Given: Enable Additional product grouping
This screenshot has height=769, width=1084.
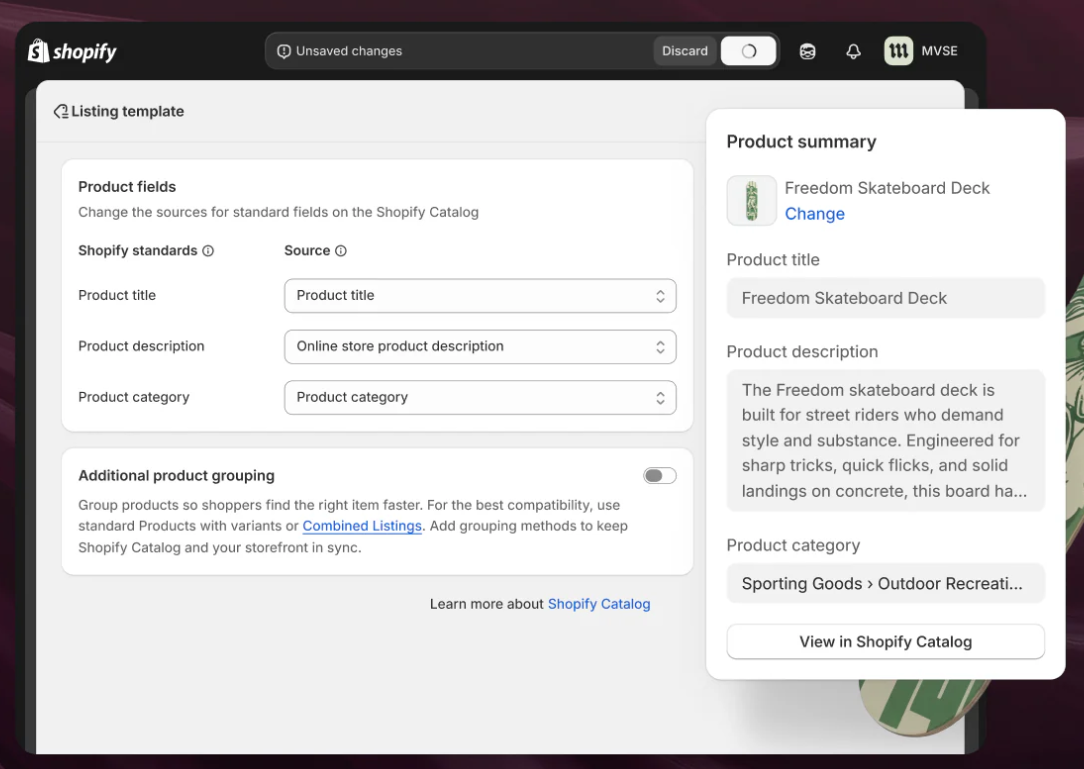Looking at the screenshot, I should point(660,475).
